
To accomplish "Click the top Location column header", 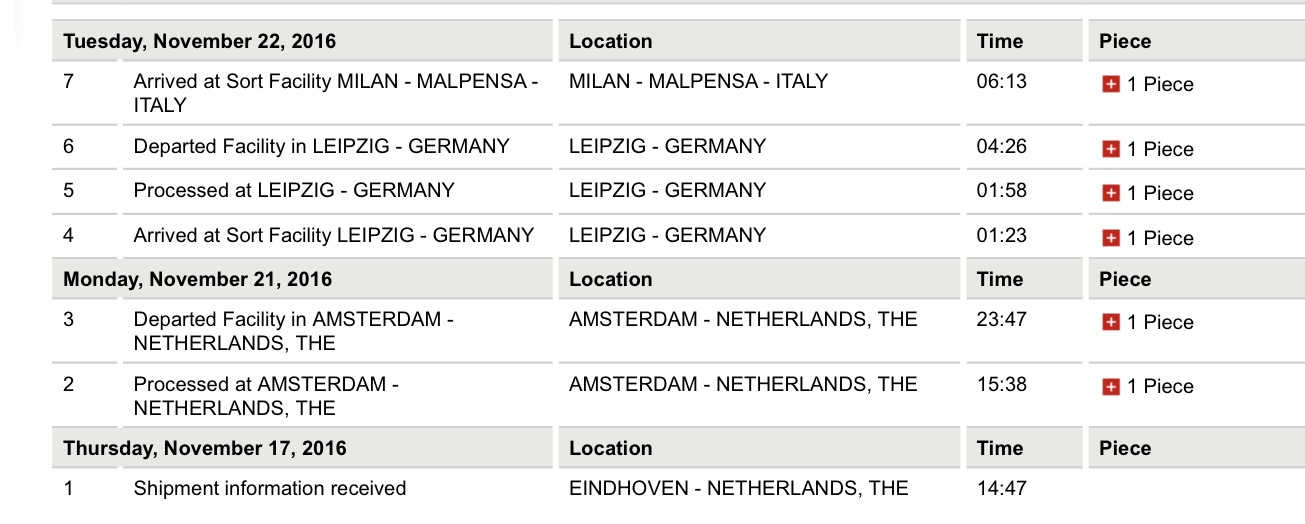I will click(x=610, y=42).
